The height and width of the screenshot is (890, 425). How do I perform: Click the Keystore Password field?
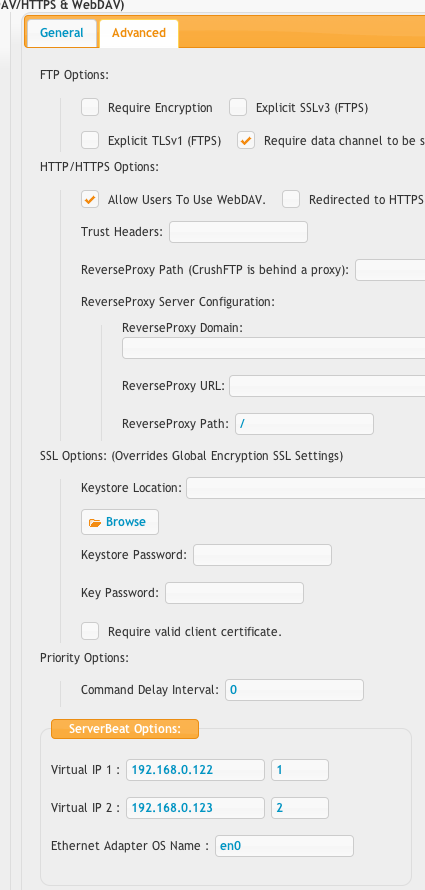(262, 555)
